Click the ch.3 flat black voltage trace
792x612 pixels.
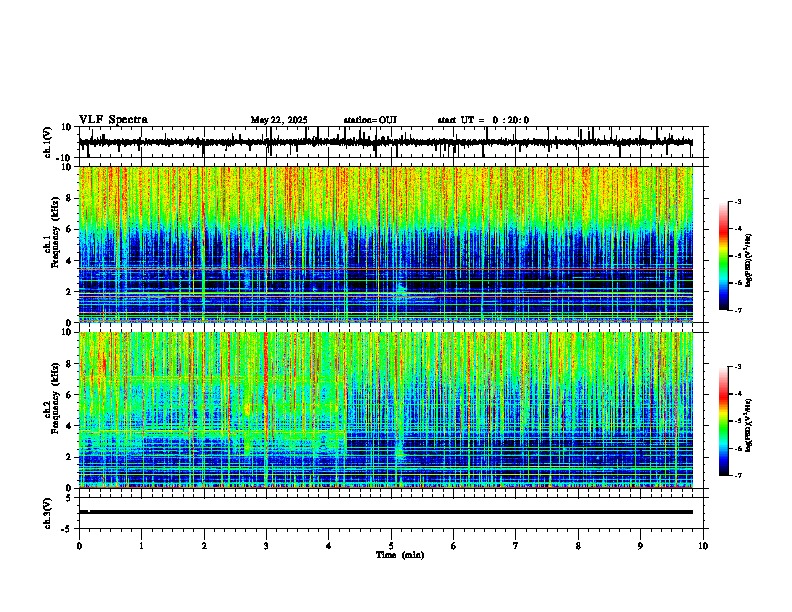point(386,512)
